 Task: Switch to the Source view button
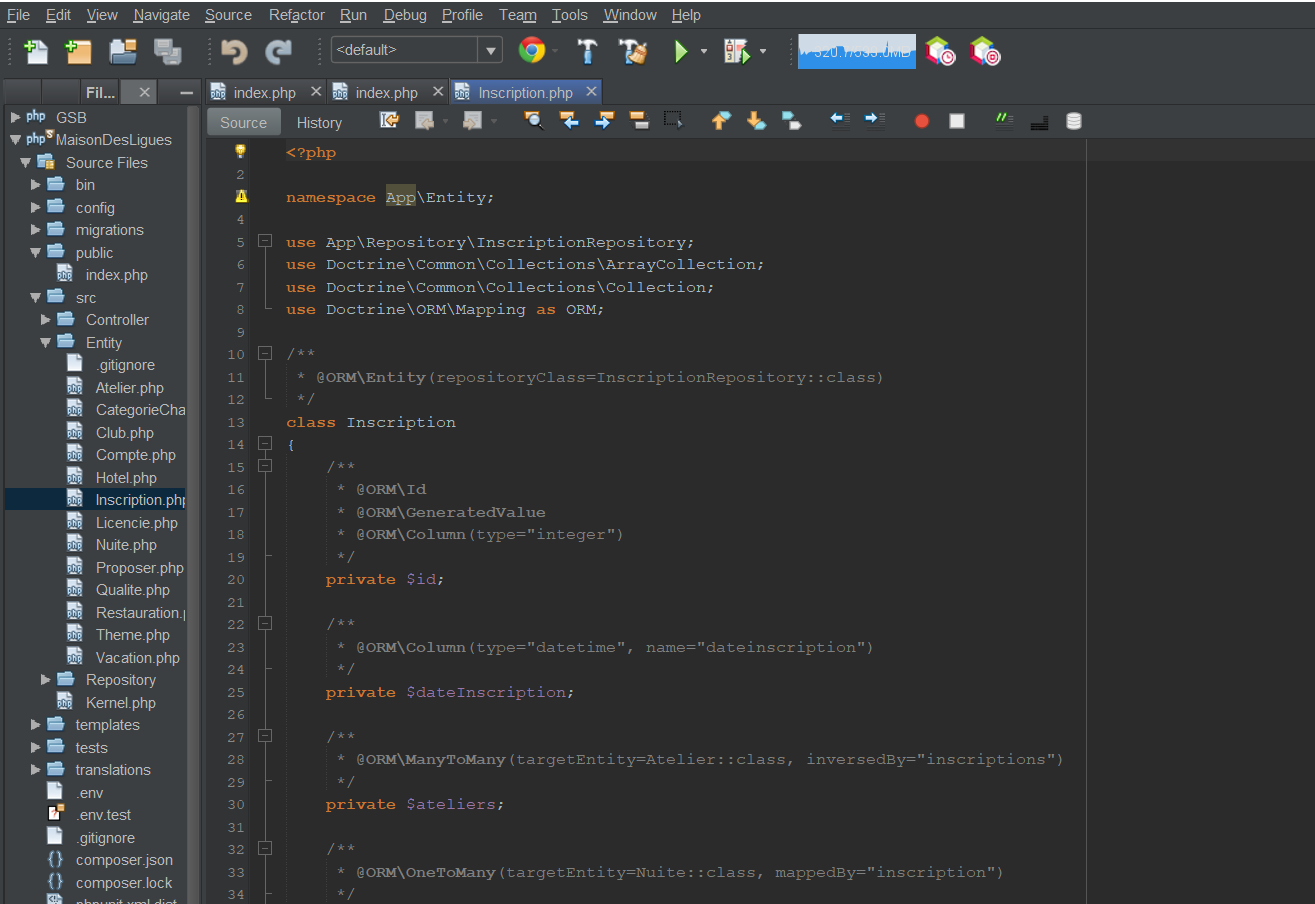[244, 122]
